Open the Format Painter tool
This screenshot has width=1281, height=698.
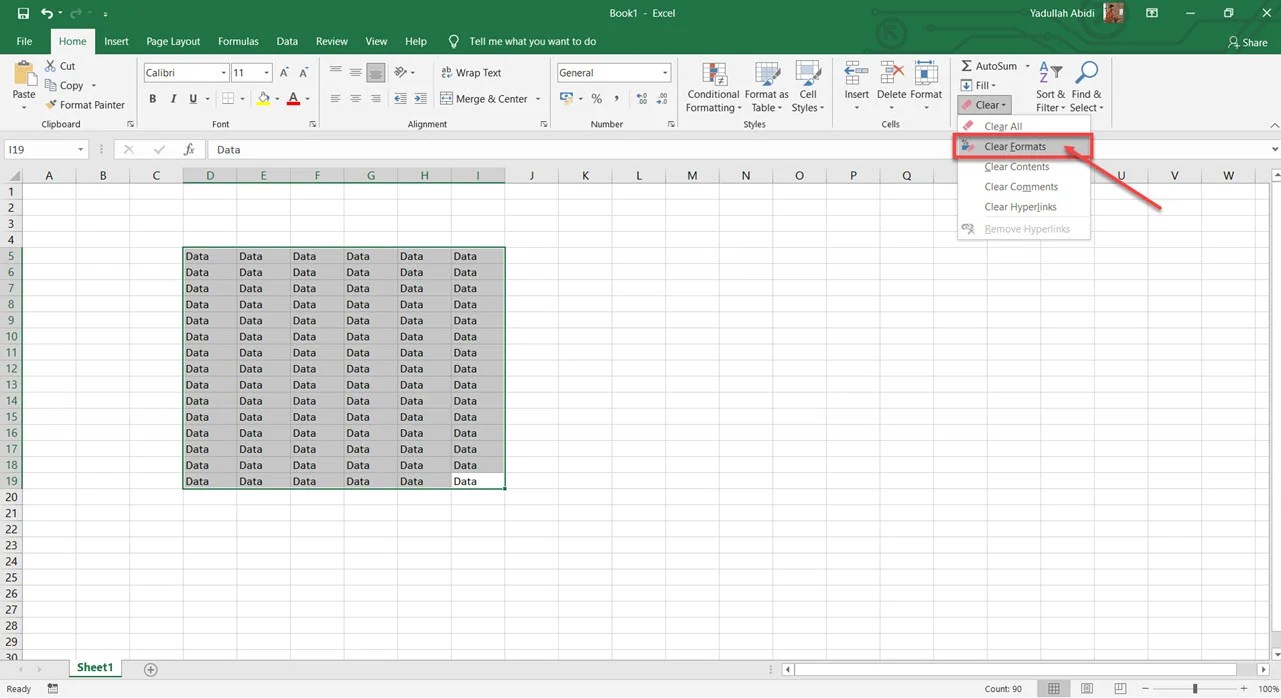coord(86,104)
